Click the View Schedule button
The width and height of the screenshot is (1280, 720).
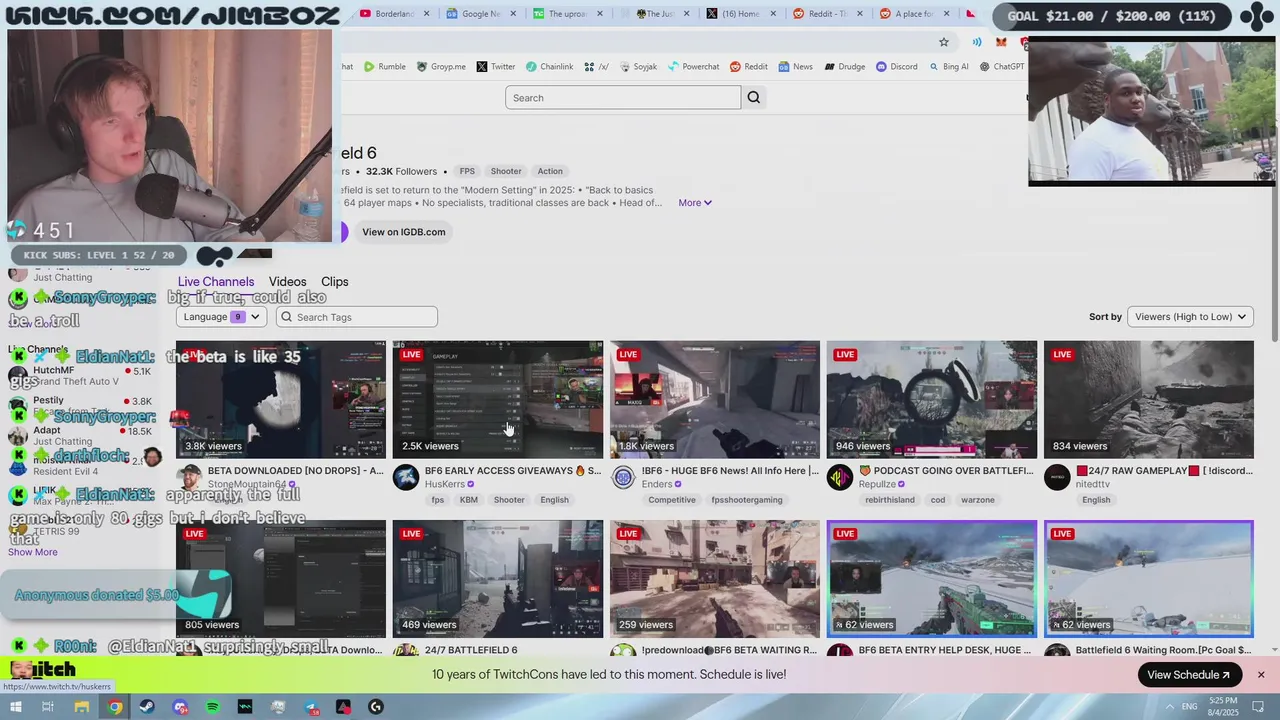(x=1188, y=675)
